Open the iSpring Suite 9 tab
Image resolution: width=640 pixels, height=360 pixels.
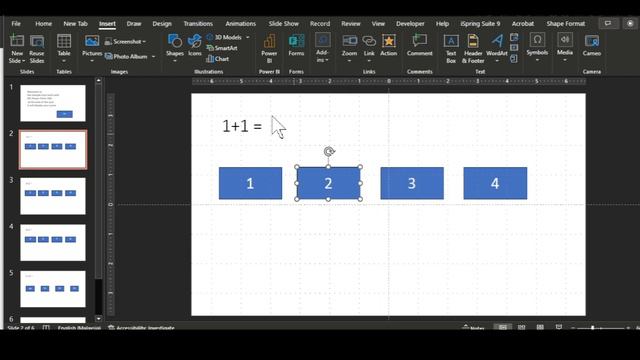480,24
